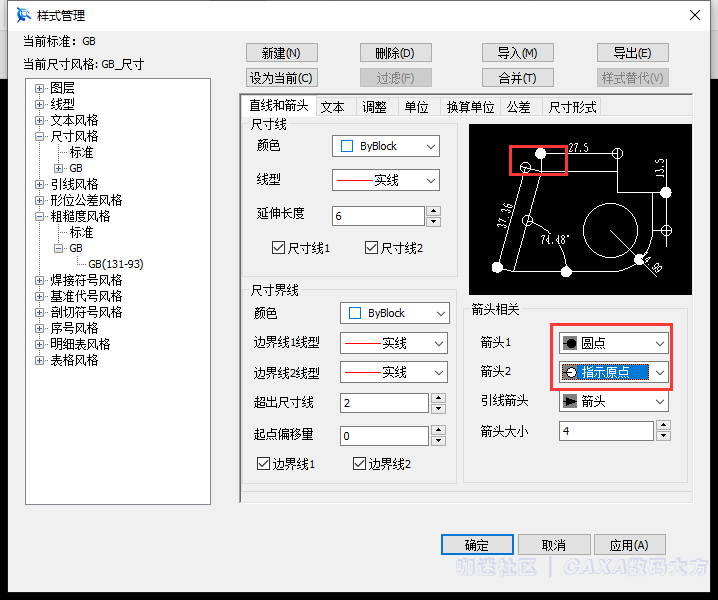Open the 引线箭头 dropdown
The width and height of the screenshot is (718, 600).
(x=614, y=402)
